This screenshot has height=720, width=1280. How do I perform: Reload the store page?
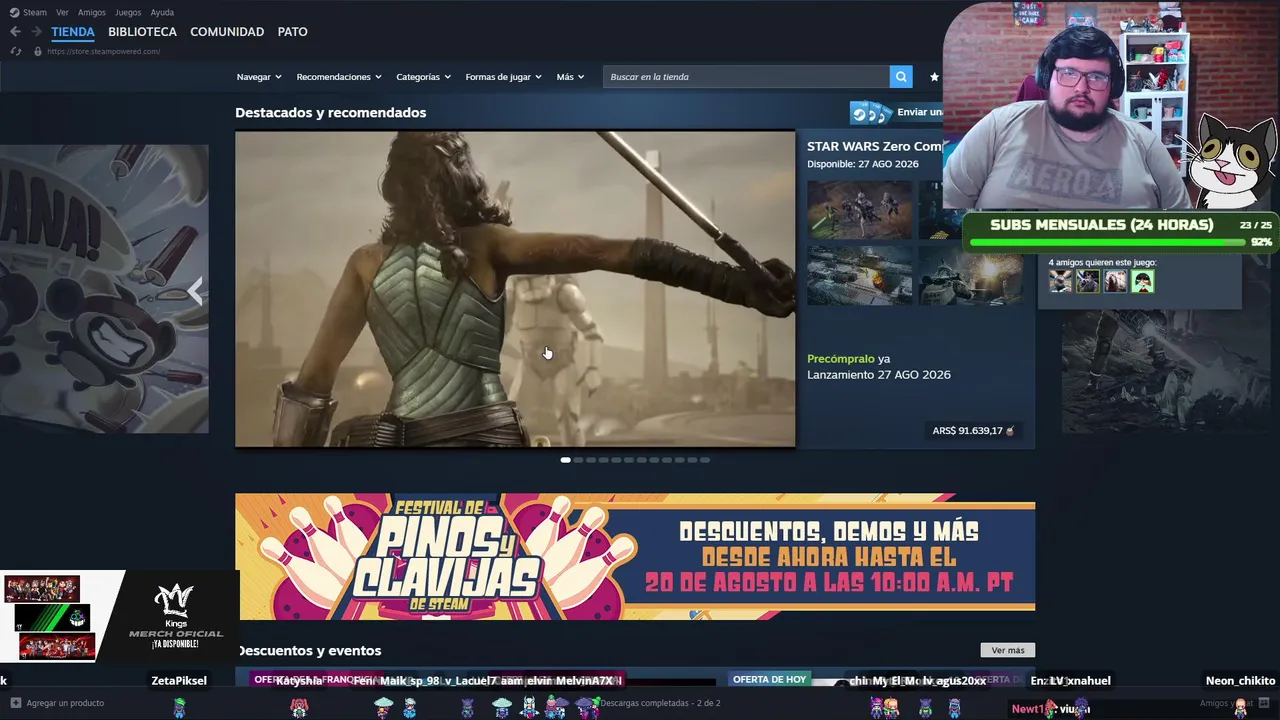(x=15, y=51)
